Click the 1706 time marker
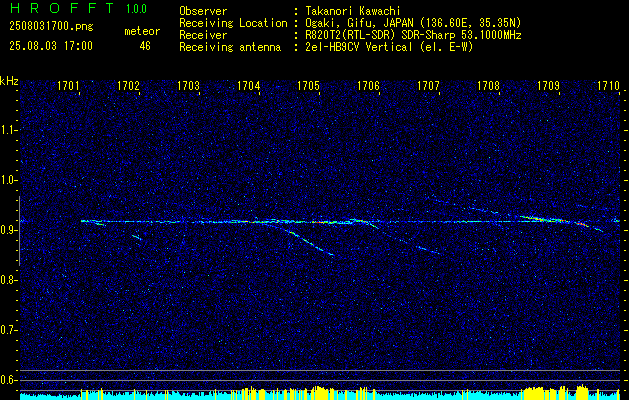 tap(369, 86)
